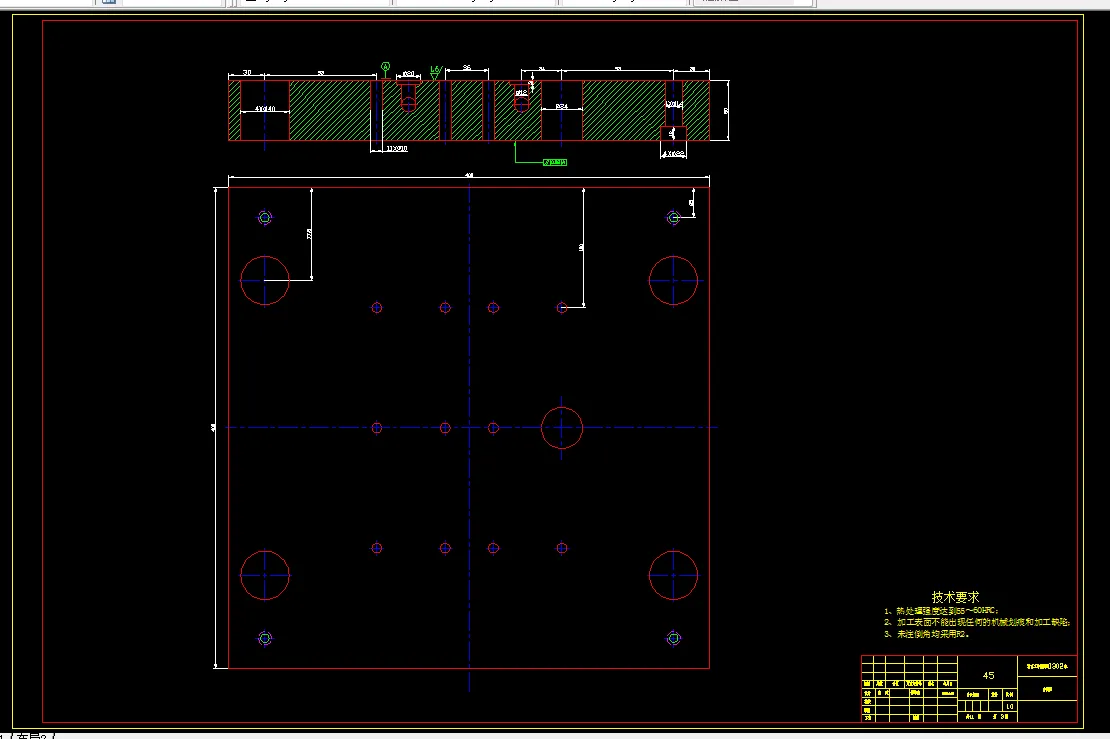Select the 技术要求 heading text
The width and height of the screenshot is (1110, 739).
pyautogui.click(x=955, y=597)
